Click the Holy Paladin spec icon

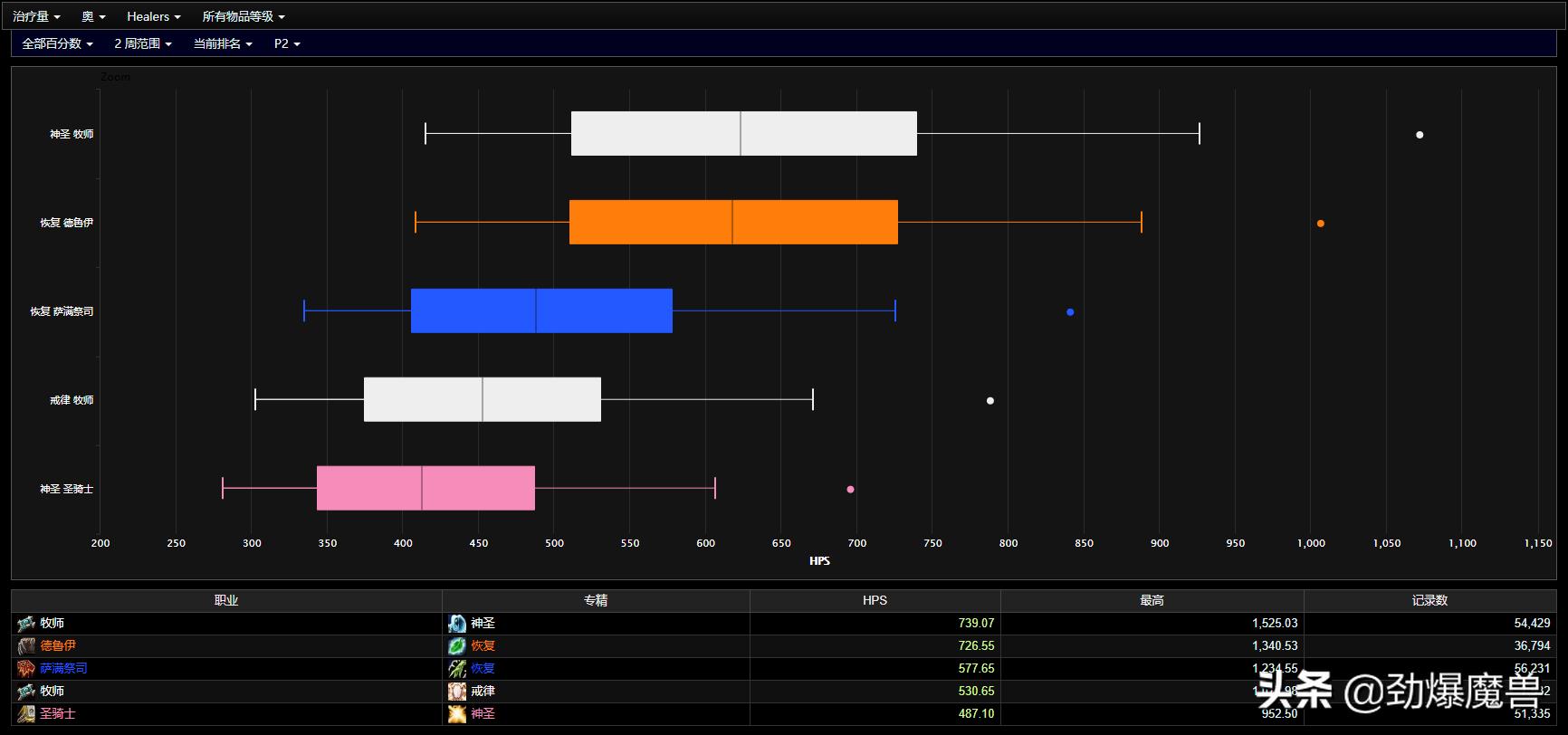point(457,714)
